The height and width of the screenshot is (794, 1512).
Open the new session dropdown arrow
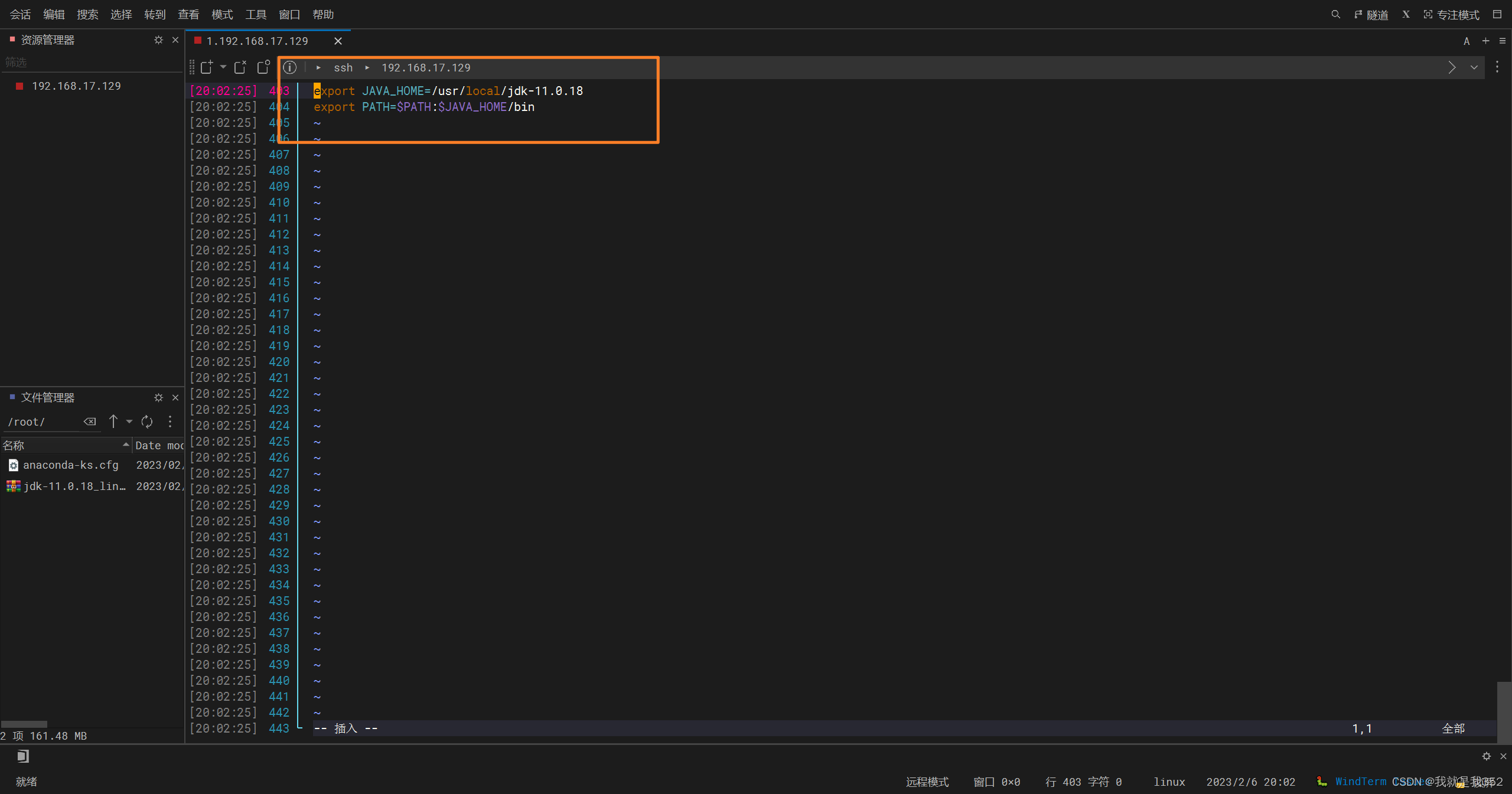point(223,67)
